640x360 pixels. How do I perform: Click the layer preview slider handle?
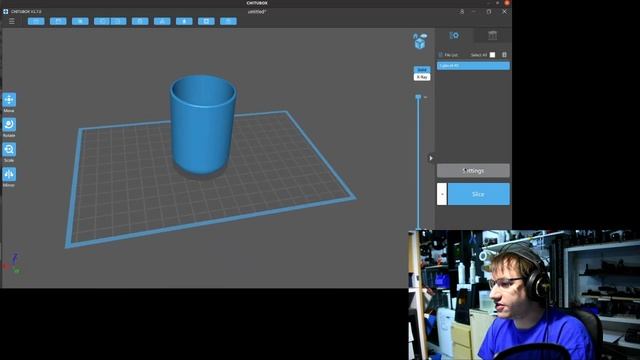pyautogui.click(x=418, y=97)
